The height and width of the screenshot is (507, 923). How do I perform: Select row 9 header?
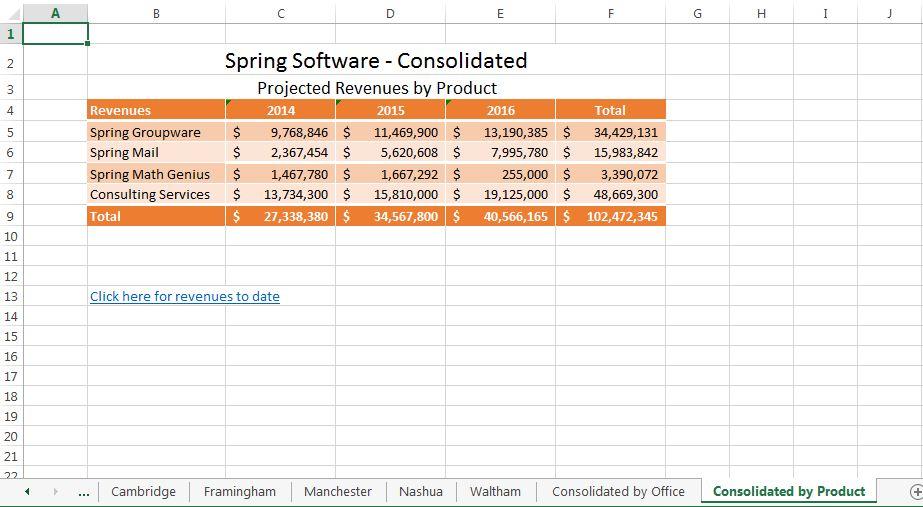(11, 216)
